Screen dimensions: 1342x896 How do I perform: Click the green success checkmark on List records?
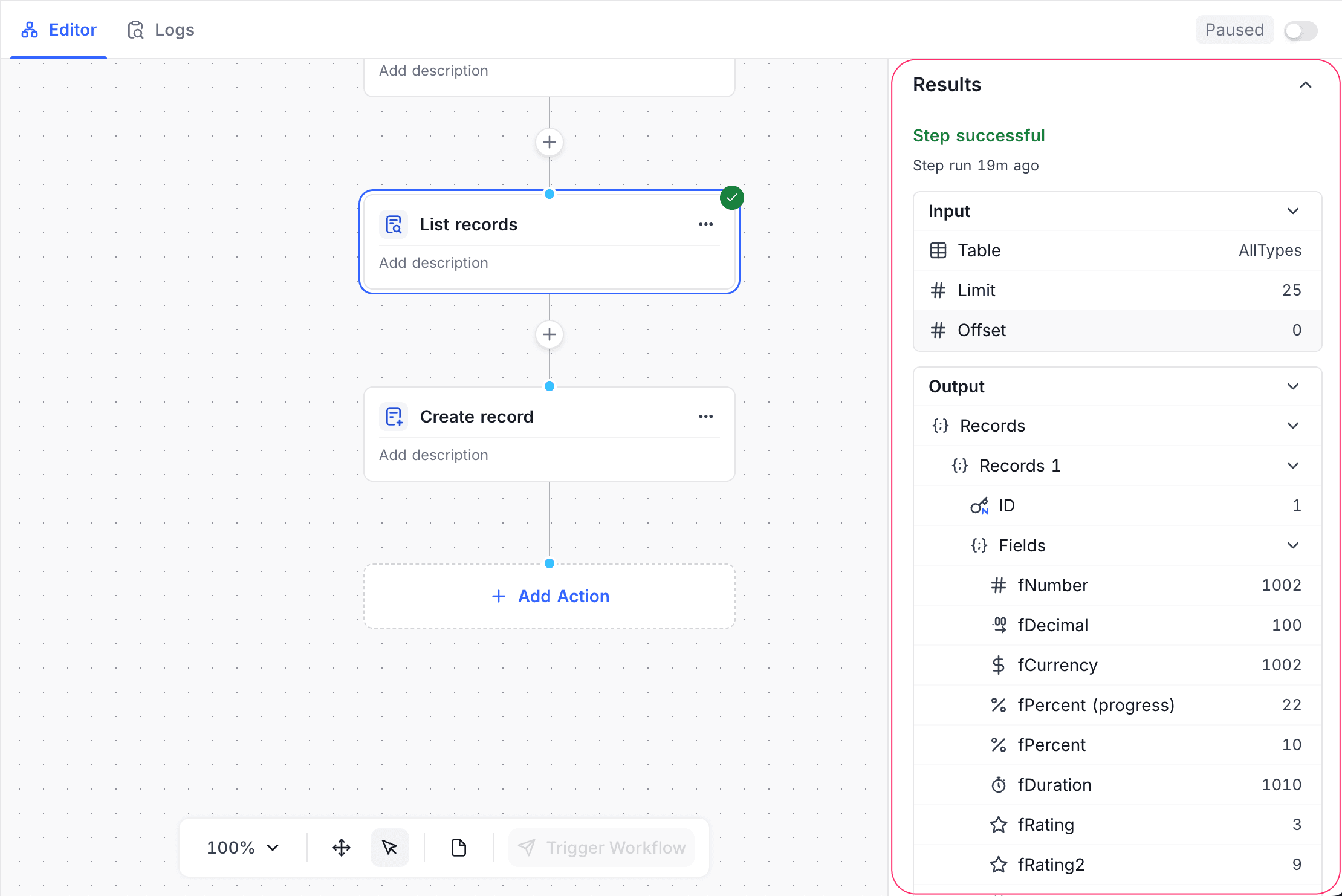(731, 197)
